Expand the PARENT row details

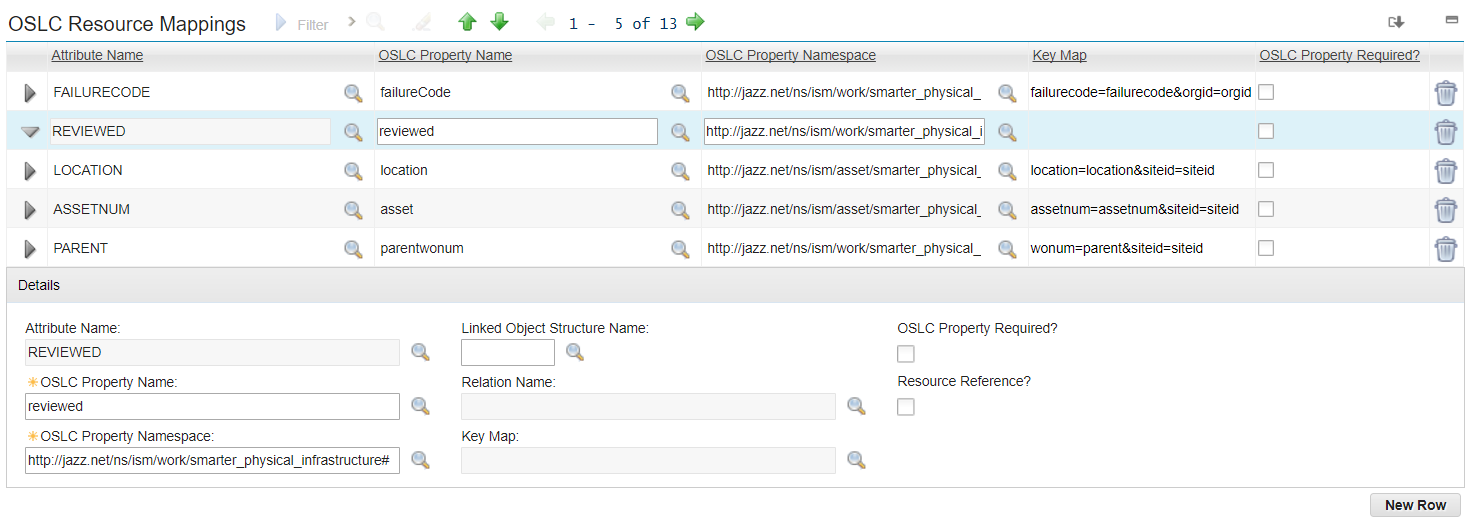tap(30, 249)
